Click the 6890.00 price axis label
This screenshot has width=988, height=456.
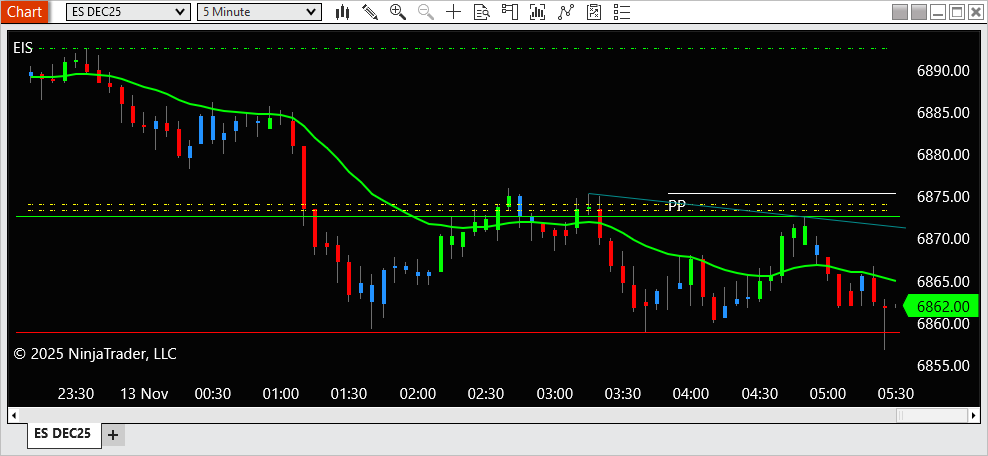pyautogui.click(x=943, y=71)
